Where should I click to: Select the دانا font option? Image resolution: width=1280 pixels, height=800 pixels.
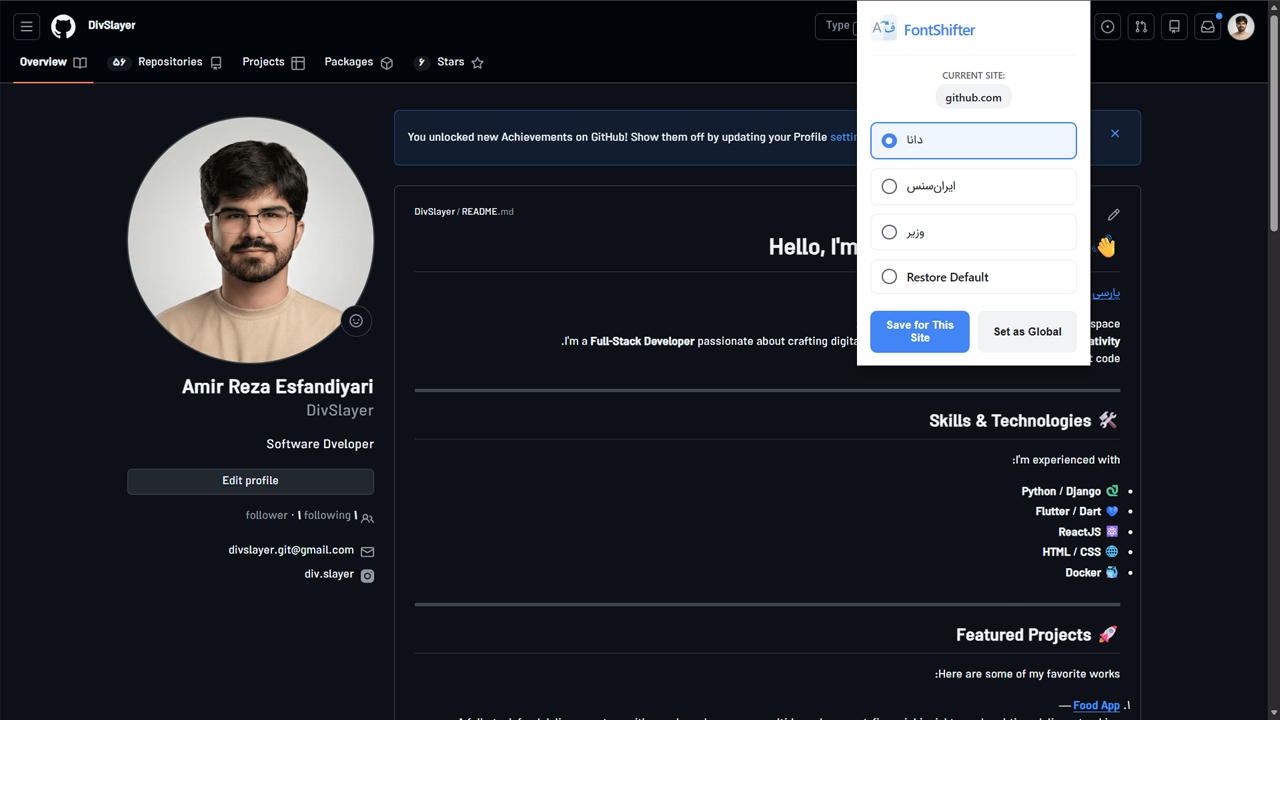point(973,140)
